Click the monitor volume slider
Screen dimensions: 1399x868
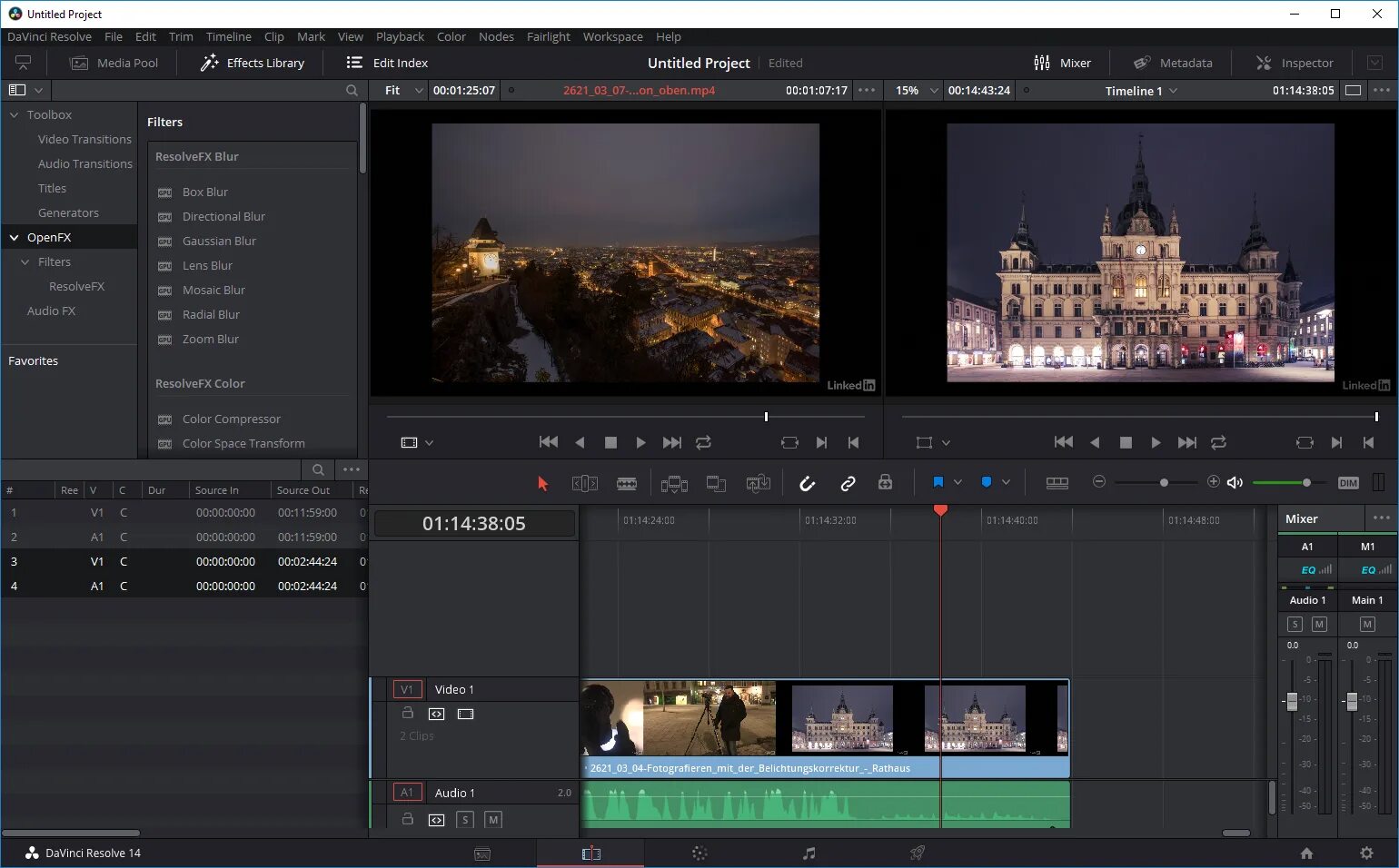click(x=1281, y=483)
